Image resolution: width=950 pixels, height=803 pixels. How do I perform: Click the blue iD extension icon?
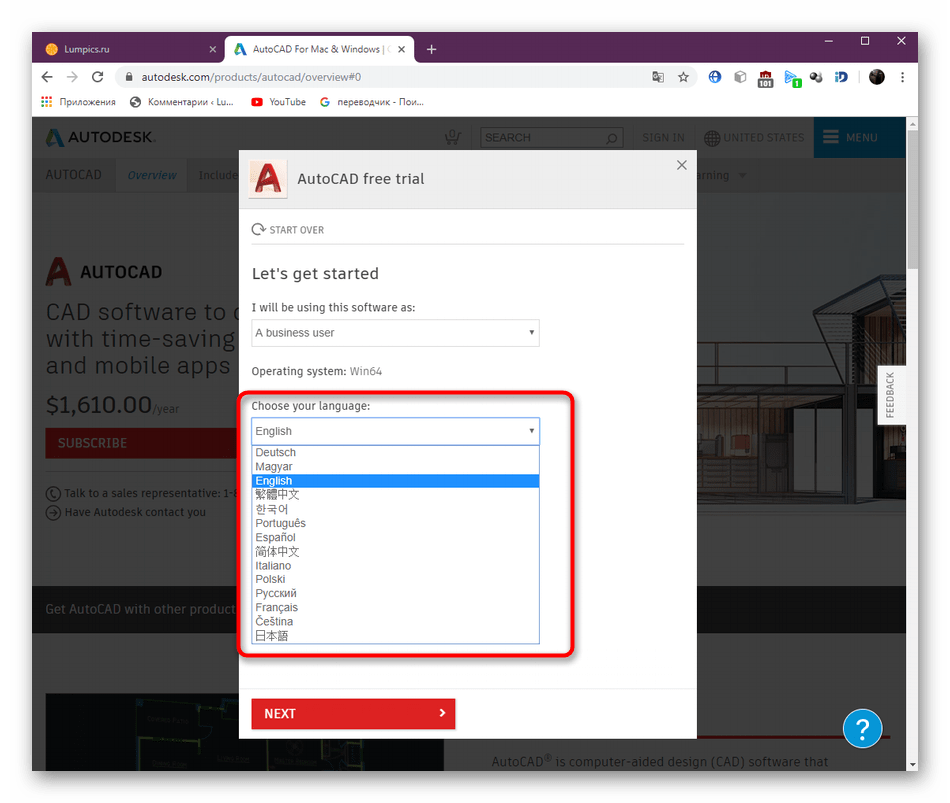pyautogui.click(x=841, y=77)
